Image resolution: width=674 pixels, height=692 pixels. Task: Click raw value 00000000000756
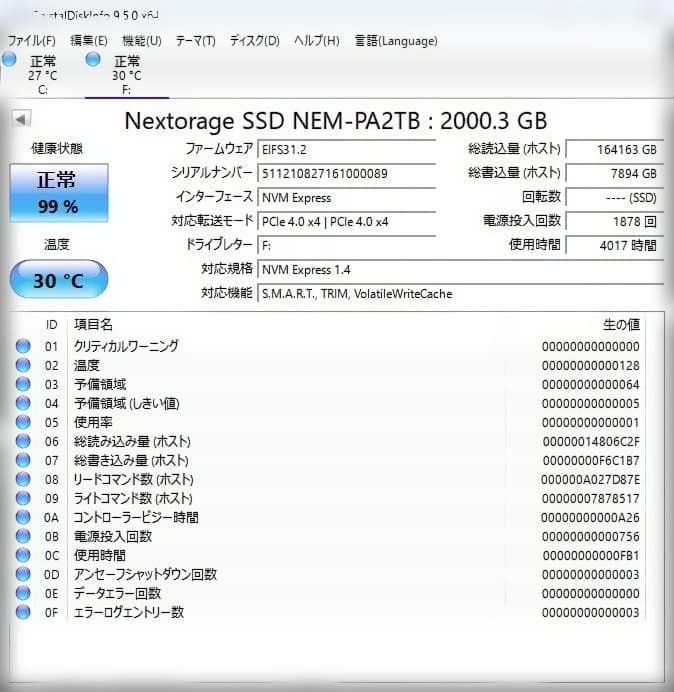(591, 536)
